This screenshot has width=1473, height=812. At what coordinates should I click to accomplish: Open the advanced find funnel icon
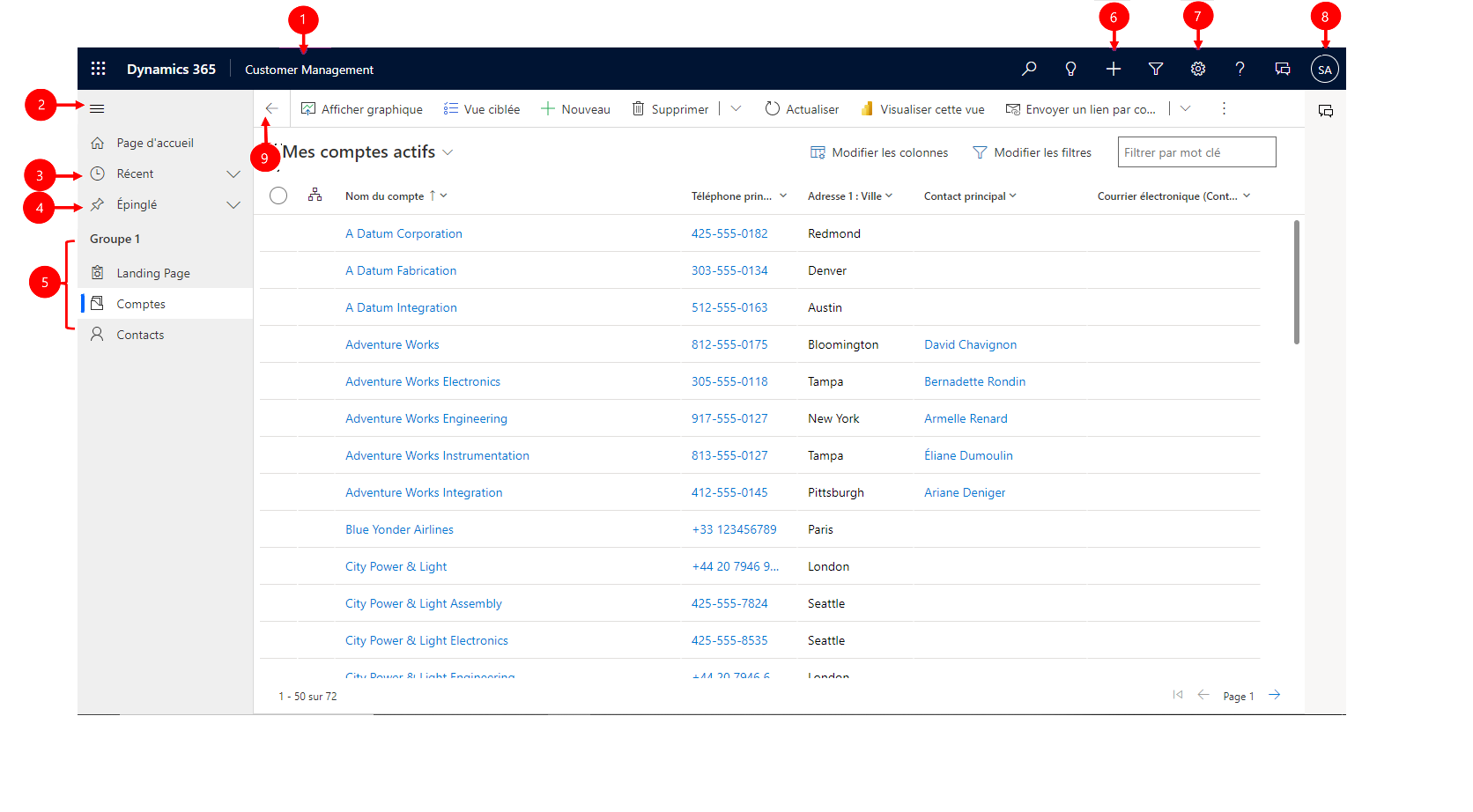coord(1156,69)
